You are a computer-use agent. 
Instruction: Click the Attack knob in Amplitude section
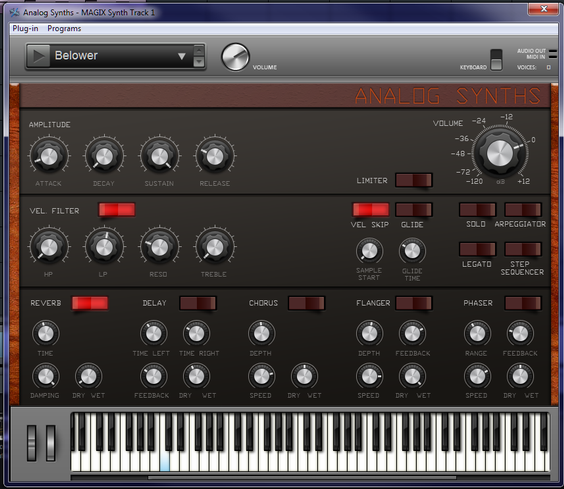click(x=49, y=156)
